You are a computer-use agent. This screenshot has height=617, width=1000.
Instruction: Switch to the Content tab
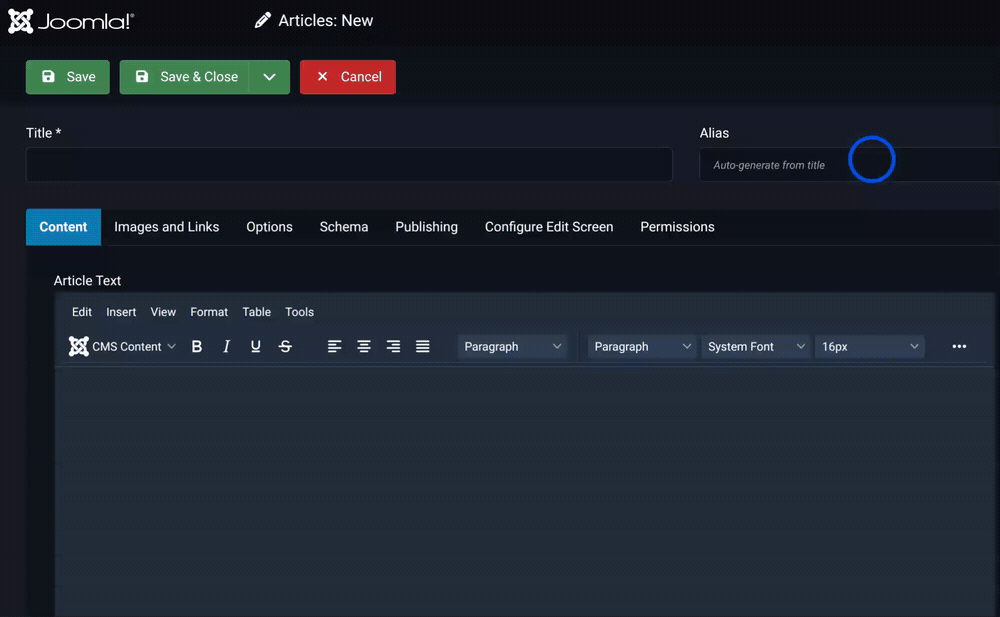(63, 227)
